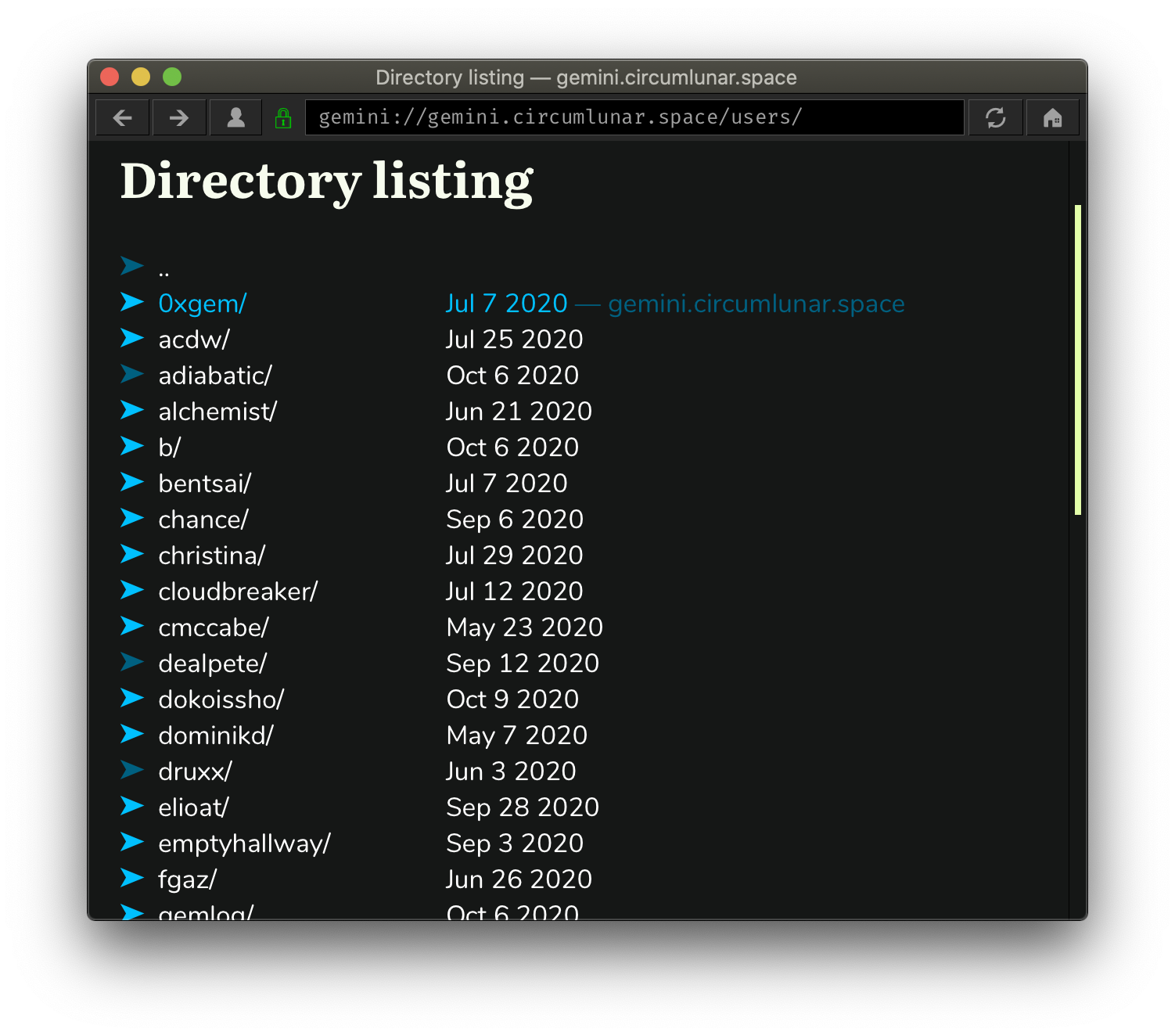Click the gemini URL address field
The image size is (1175, 1036).
click(x=634, y=117)
